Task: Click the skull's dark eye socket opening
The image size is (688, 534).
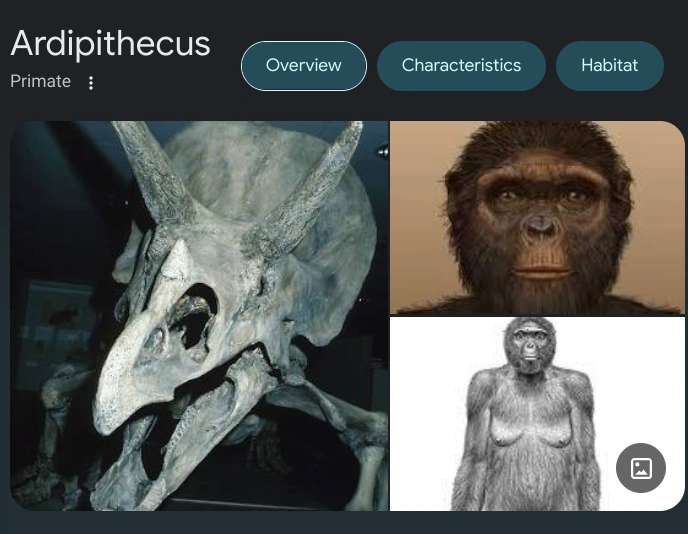Action: point(194,317)
